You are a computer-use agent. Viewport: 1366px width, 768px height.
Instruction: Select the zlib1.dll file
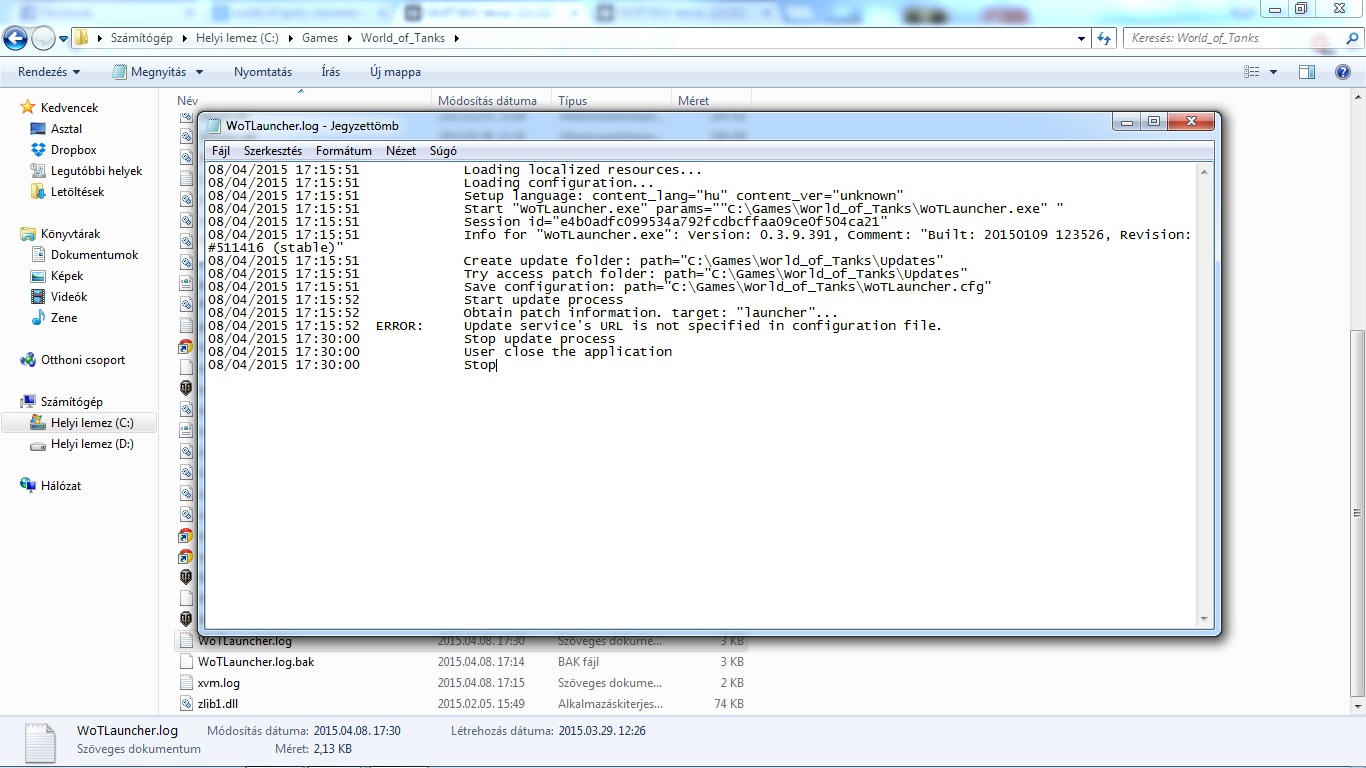(218, 704)
